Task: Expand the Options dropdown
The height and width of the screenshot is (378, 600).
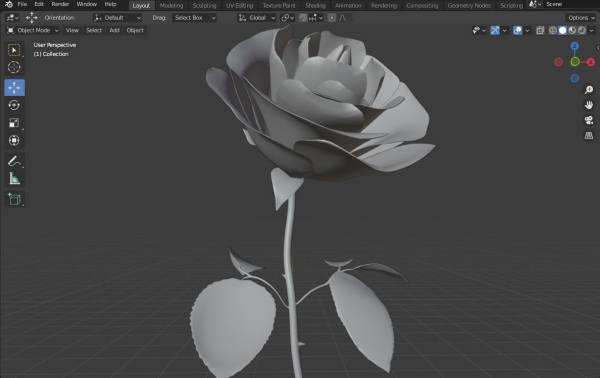Action: (581, 18)
